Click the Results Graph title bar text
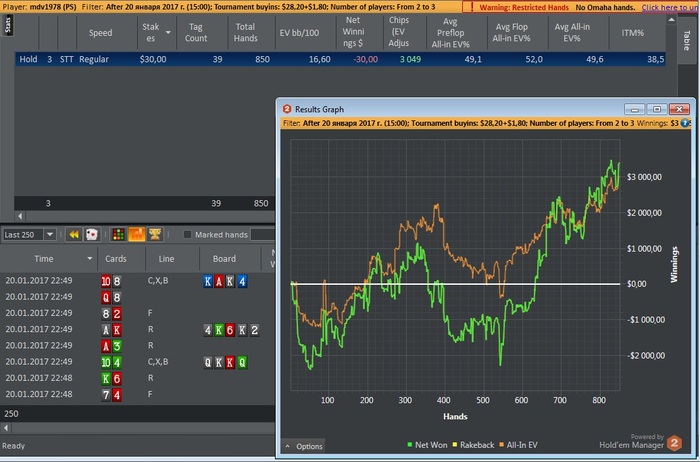This screenshot has height=462, width=700. coord(319,109)
